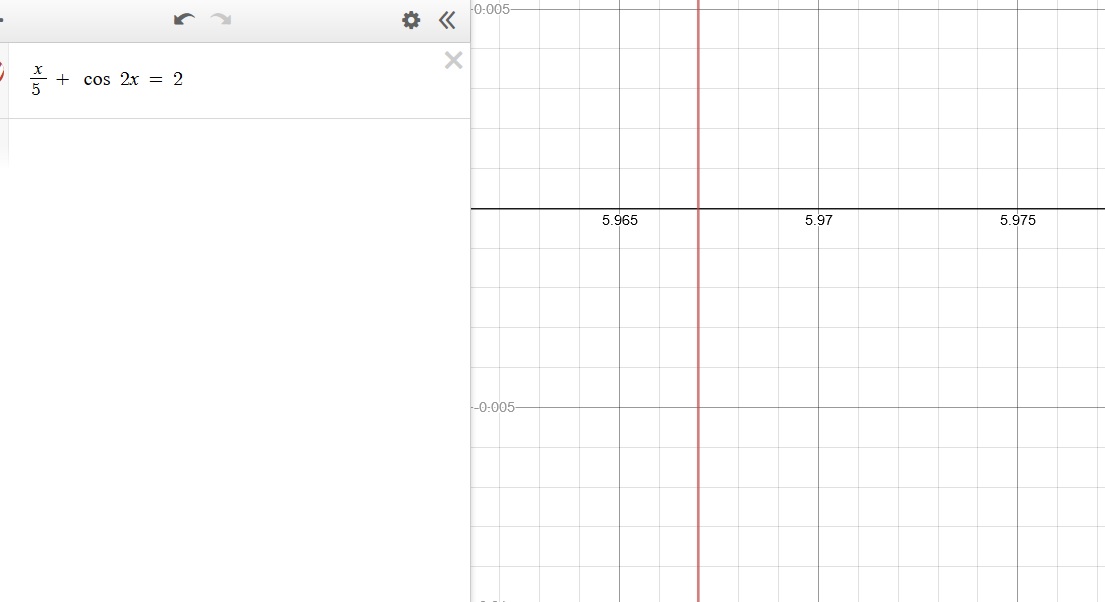Delete the x/5 + cos 2x expression
The height and width of the screenshot is (602, 1105).
[453, 61]
